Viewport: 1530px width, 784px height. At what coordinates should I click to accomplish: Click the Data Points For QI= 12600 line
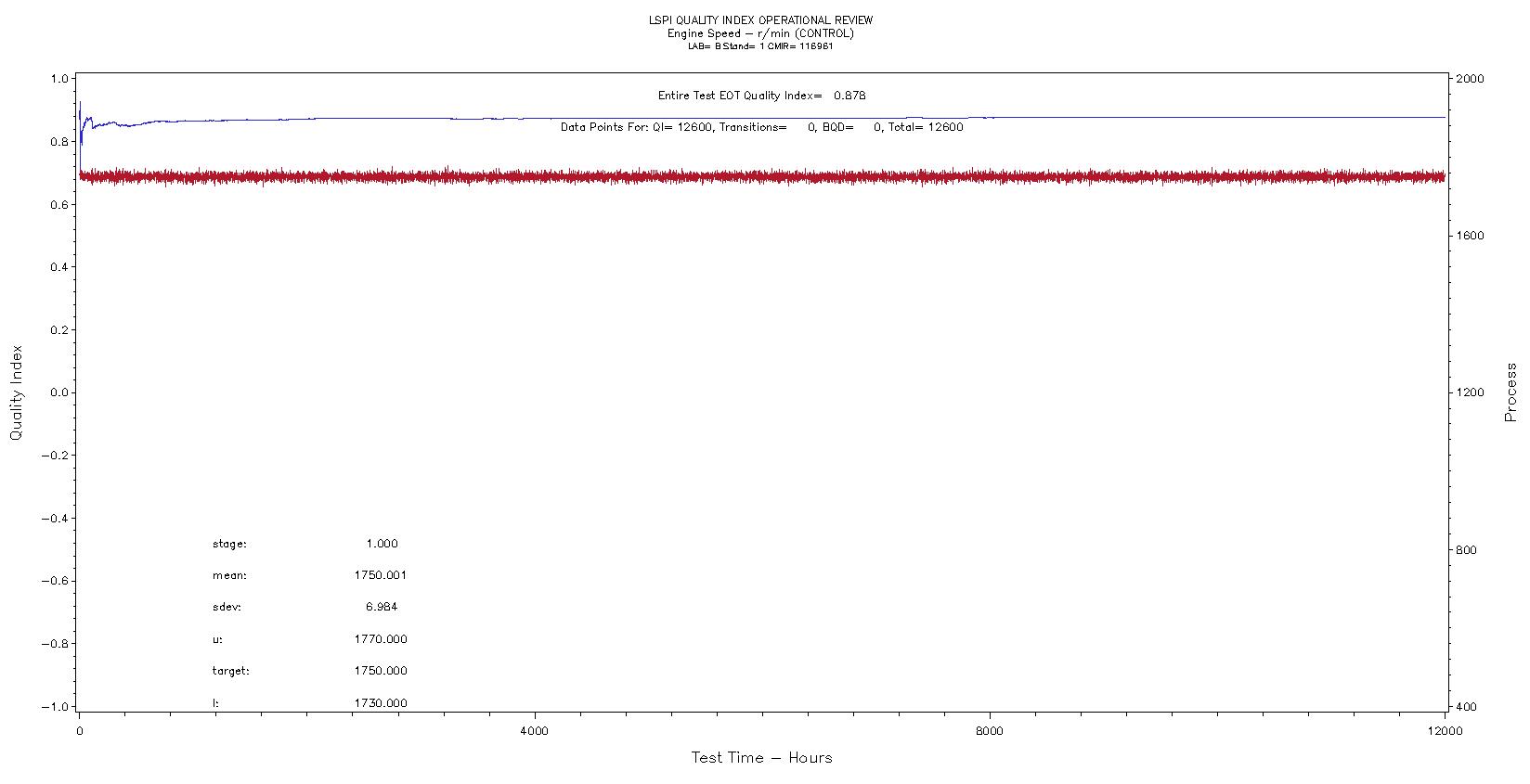coord(762,127)
